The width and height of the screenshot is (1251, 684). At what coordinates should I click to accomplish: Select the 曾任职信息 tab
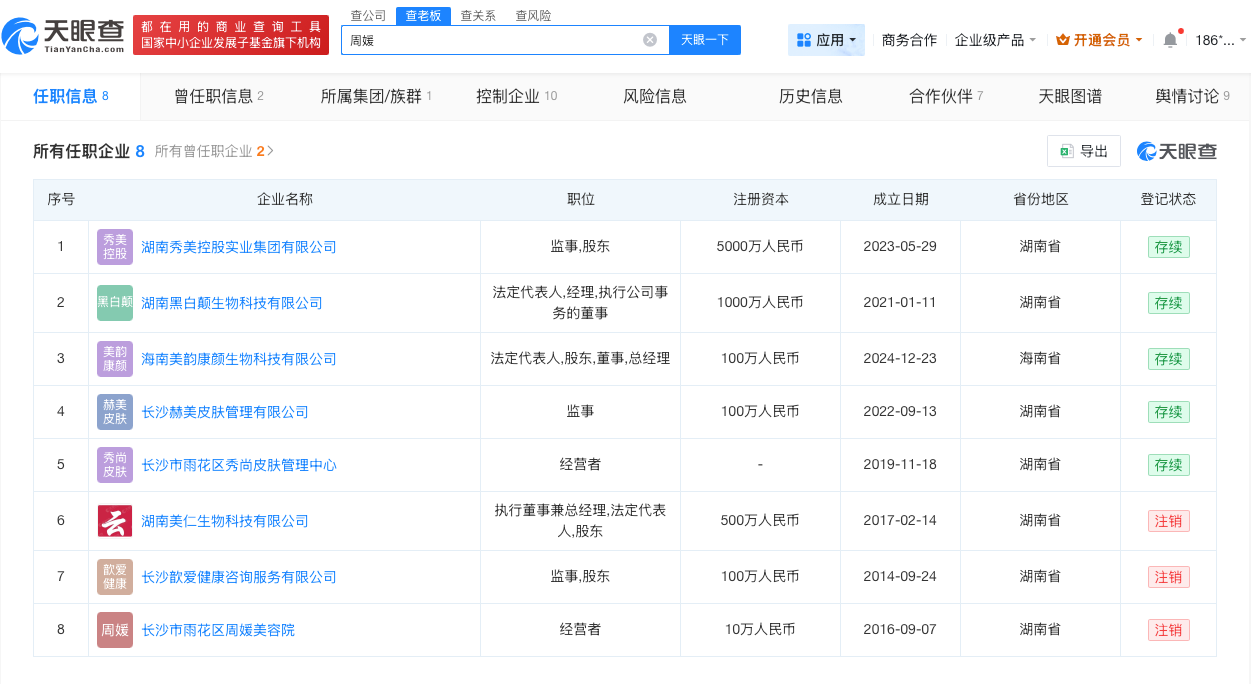(x=216, y=96)
